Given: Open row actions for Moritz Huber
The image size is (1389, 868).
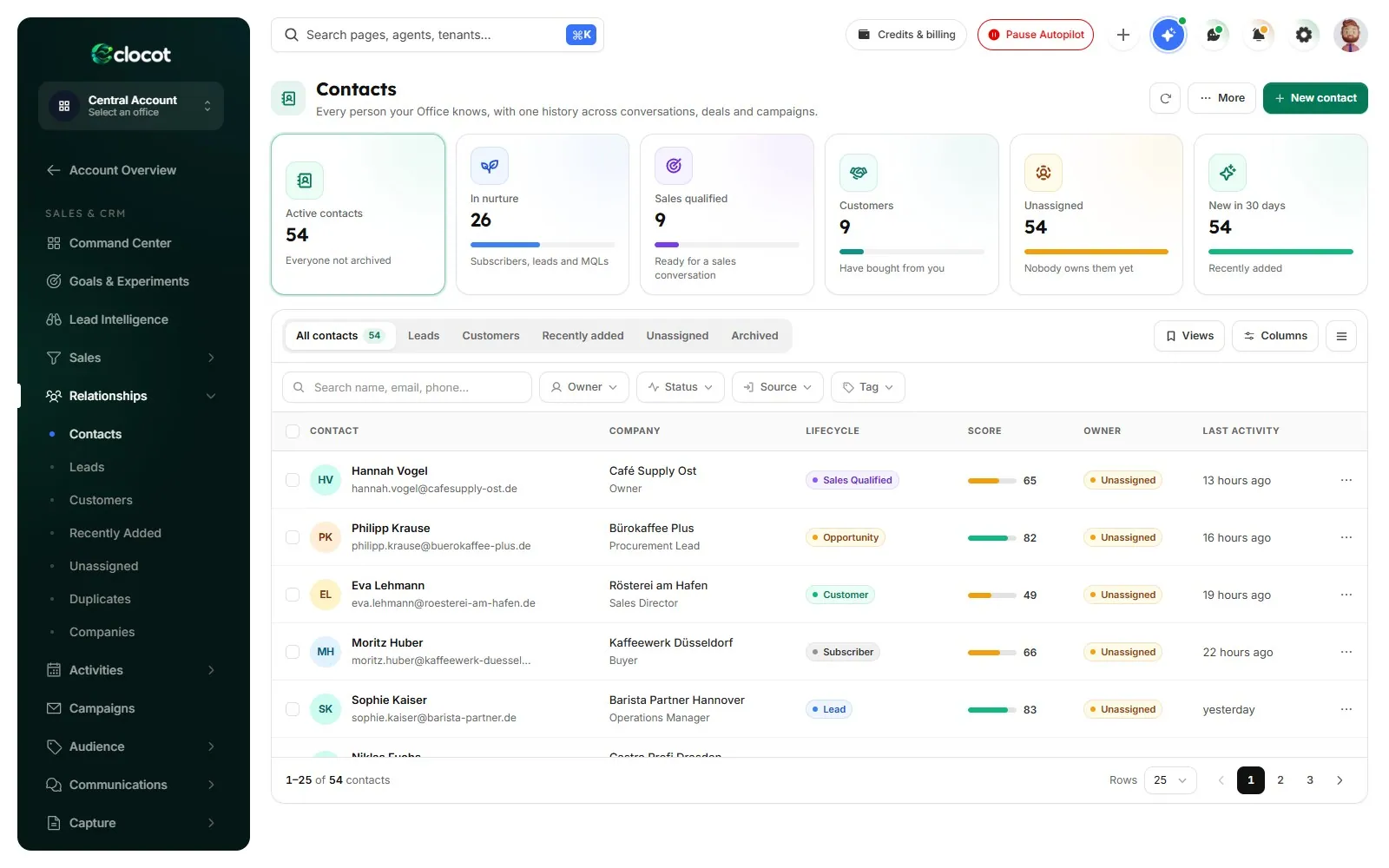Looking at the screenshot, I should 1346,652.
